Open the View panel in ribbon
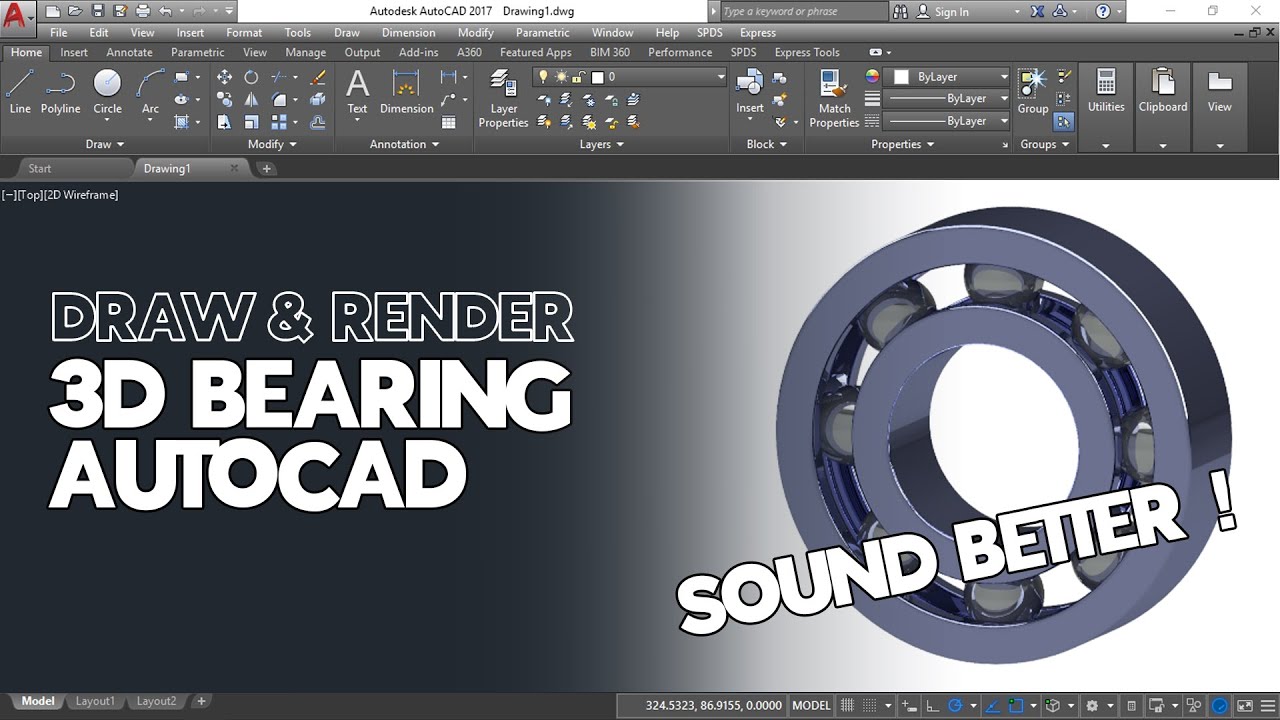Screen dimensions: 1280x720 (x=1219, y=106)
